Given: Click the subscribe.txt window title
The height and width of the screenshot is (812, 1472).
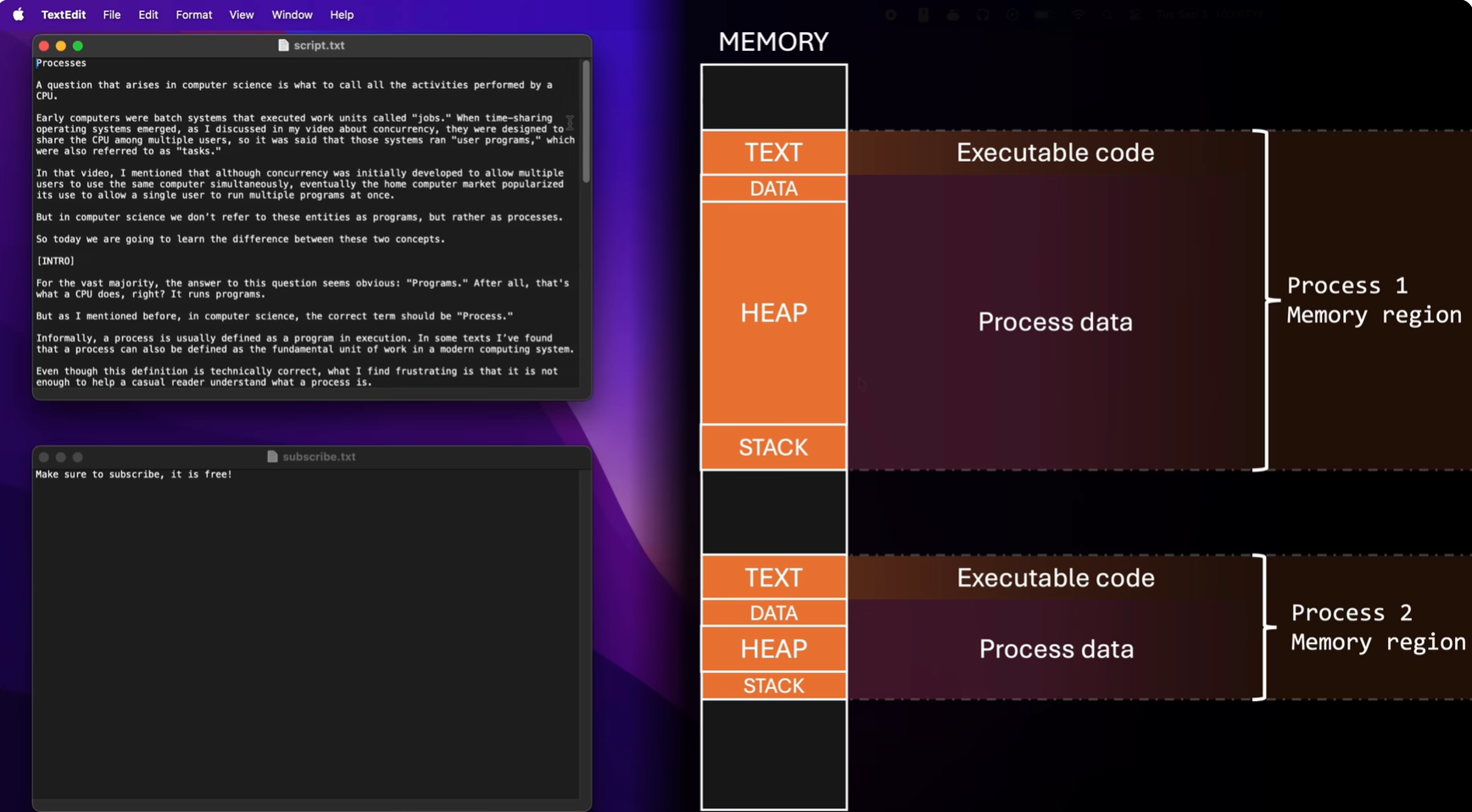Looking at the screenshot, I should (319, 456).
